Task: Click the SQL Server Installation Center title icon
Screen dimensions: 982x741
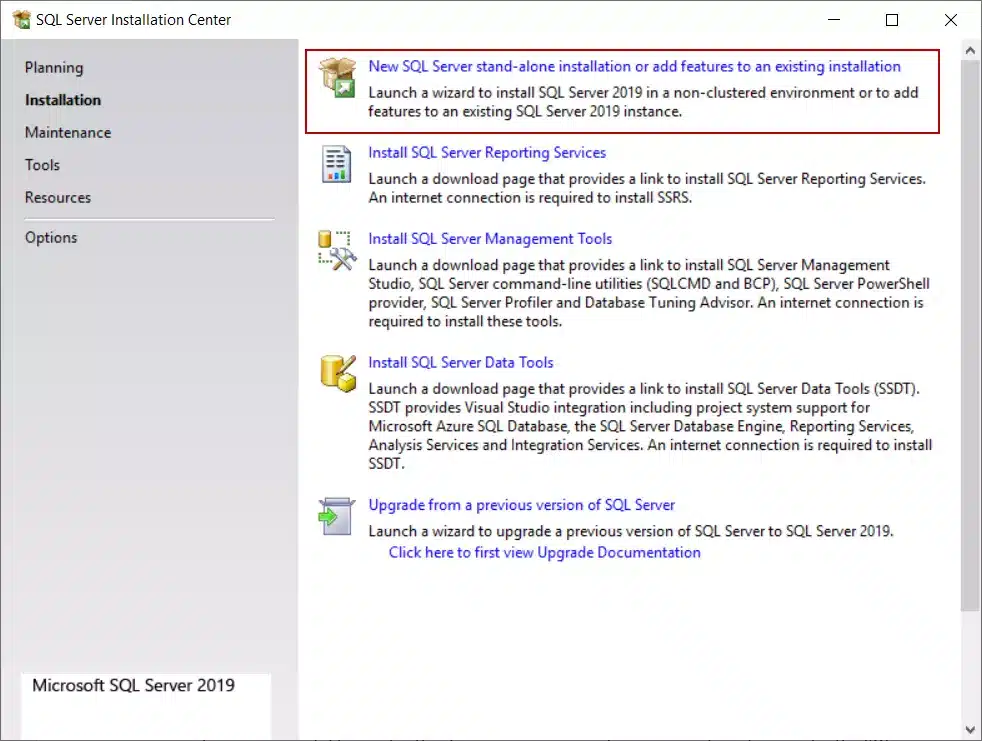Action: click(20, 20)
